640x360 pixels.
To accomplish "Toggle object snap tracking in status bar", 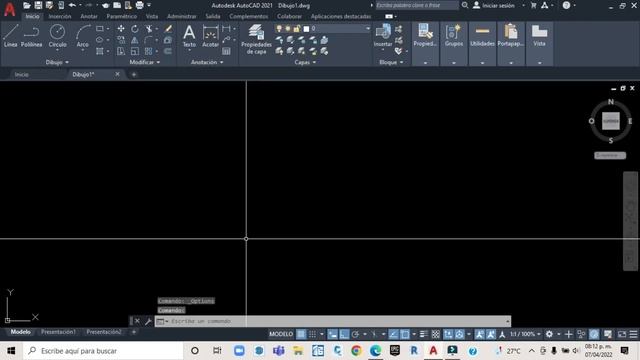I will (393, 334).
